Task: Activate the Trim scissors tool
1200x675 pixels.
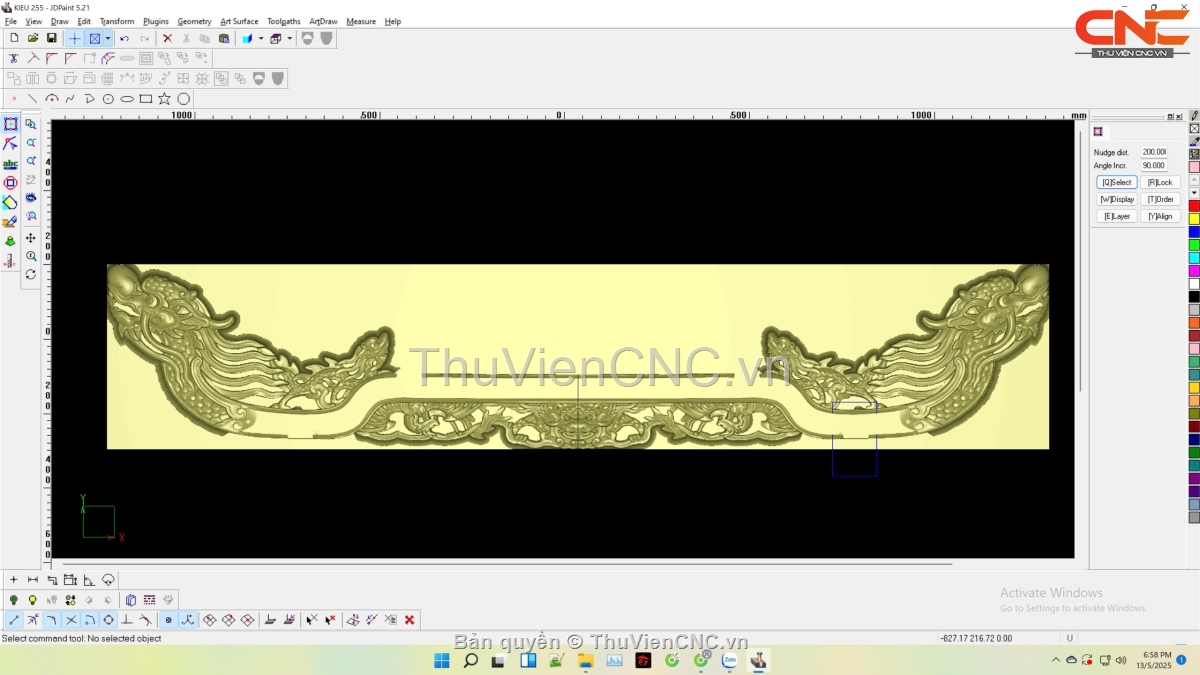Action: [14, 58]
